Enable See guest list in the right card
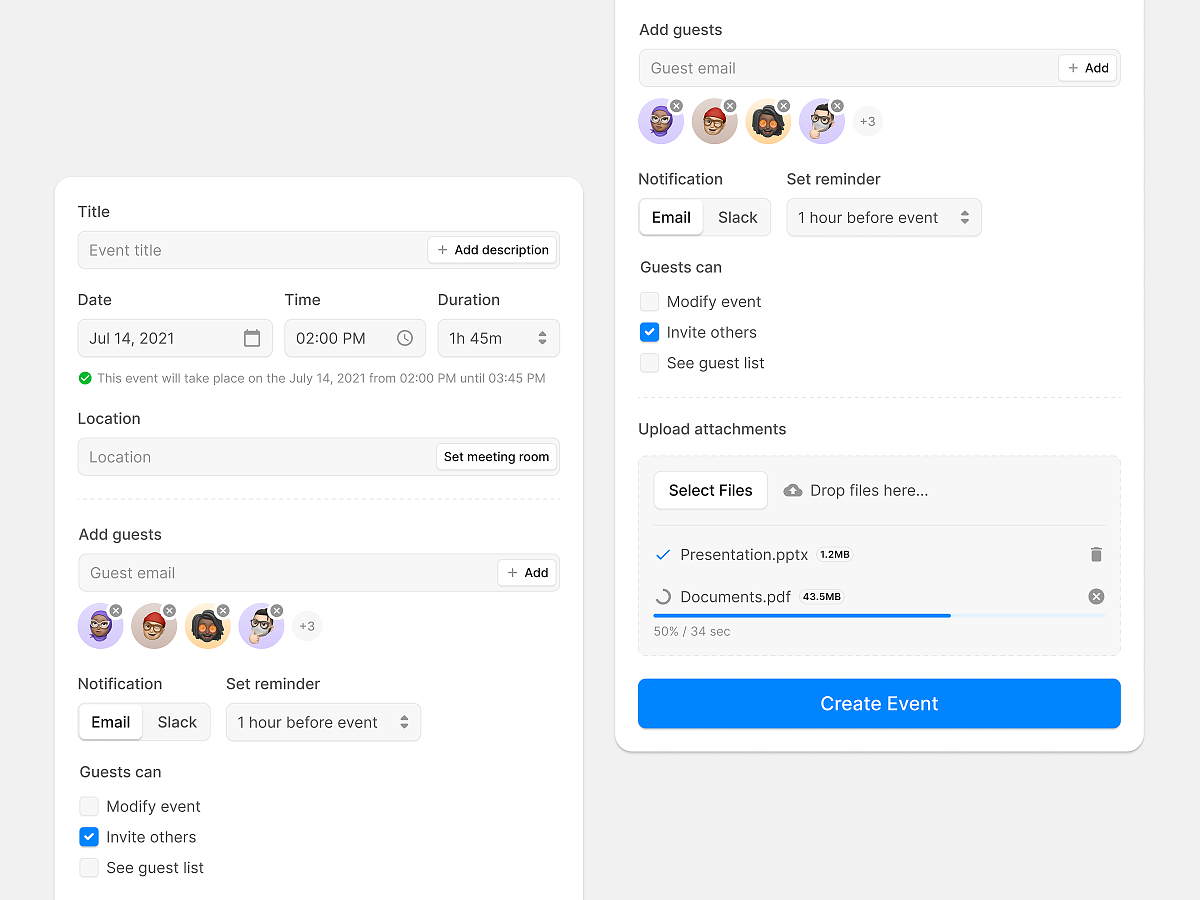The image size is (1200, 900). 650,363
